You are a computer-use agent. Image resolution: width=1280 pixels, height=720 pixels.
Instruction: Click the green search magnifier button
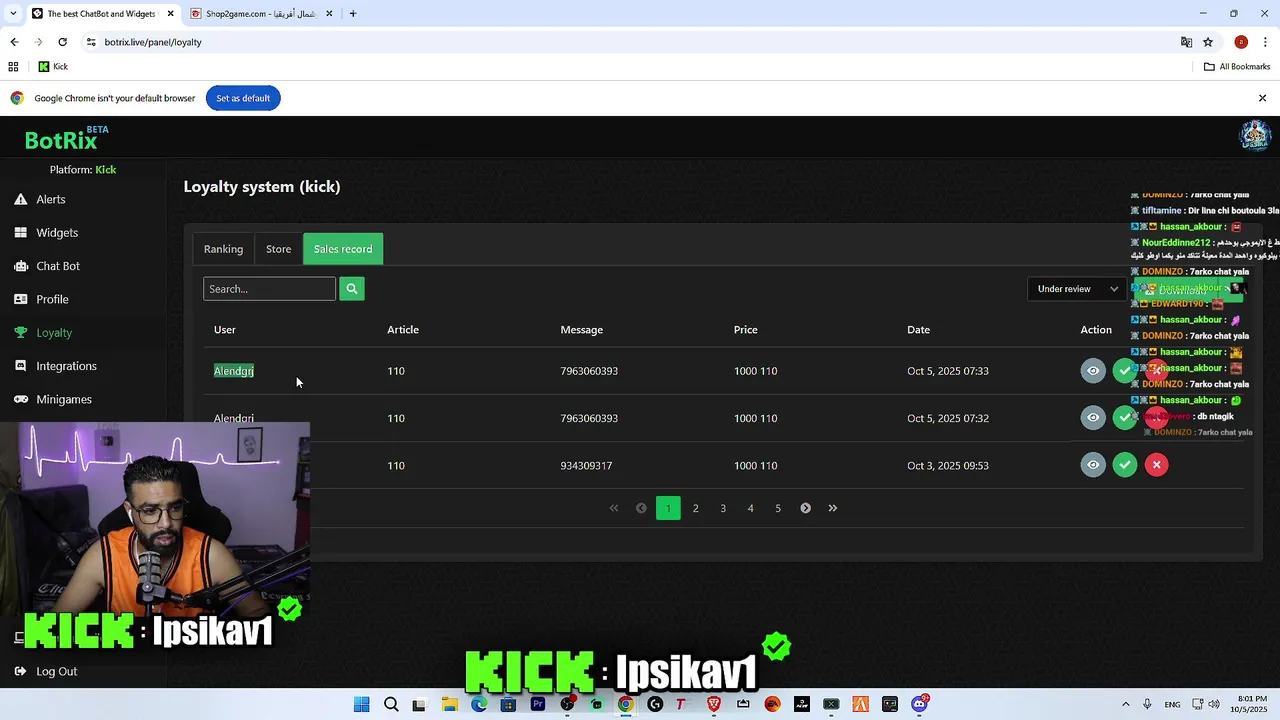click(351, 289)
